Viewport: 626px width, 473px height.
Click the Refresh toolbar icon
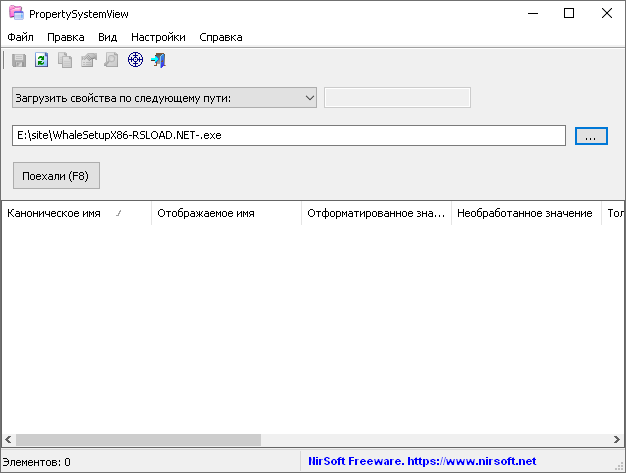[42, 60]
